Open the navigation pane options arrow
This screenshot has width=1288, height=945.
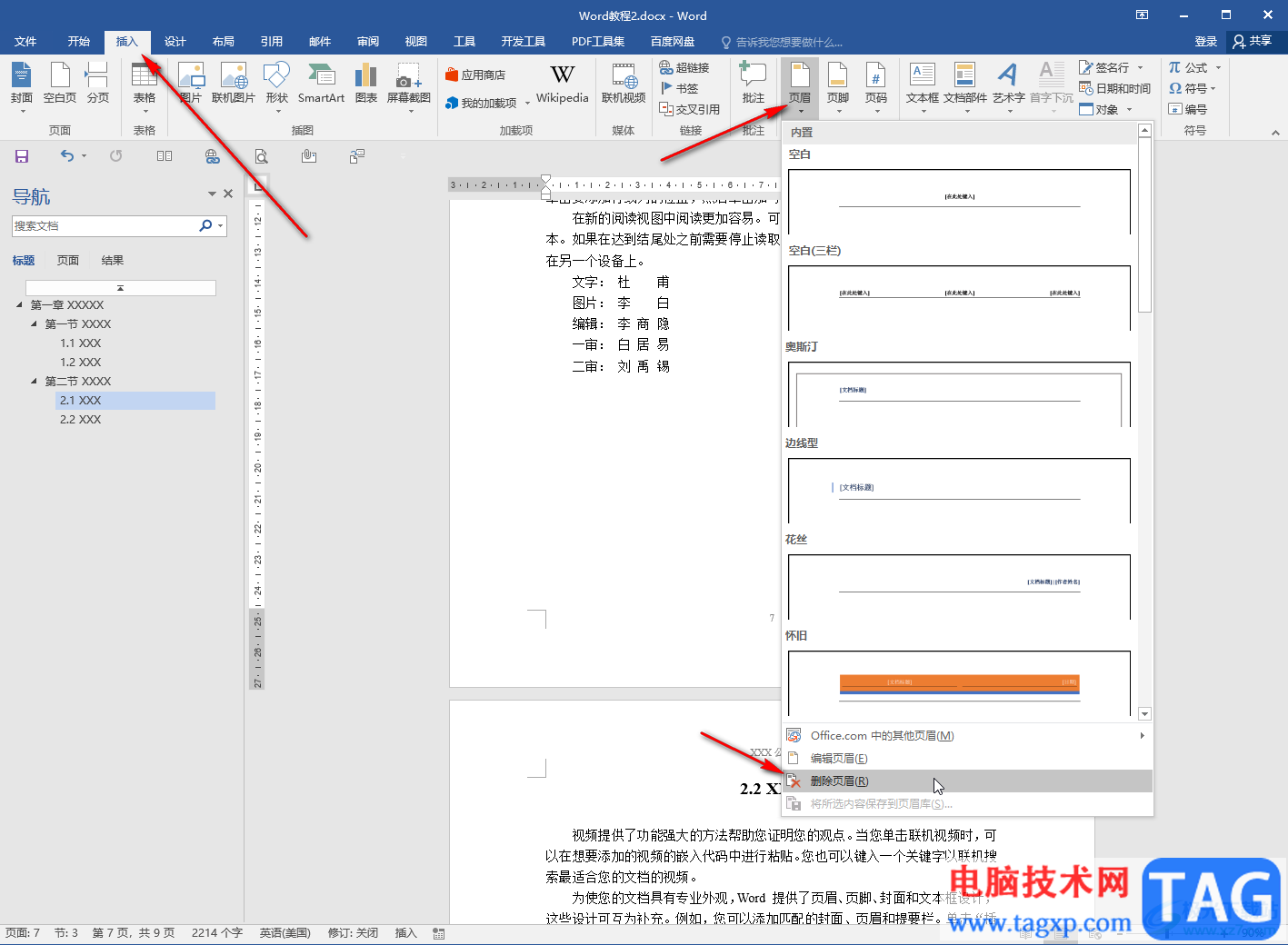pyautogui.click(x=212, y=194)
